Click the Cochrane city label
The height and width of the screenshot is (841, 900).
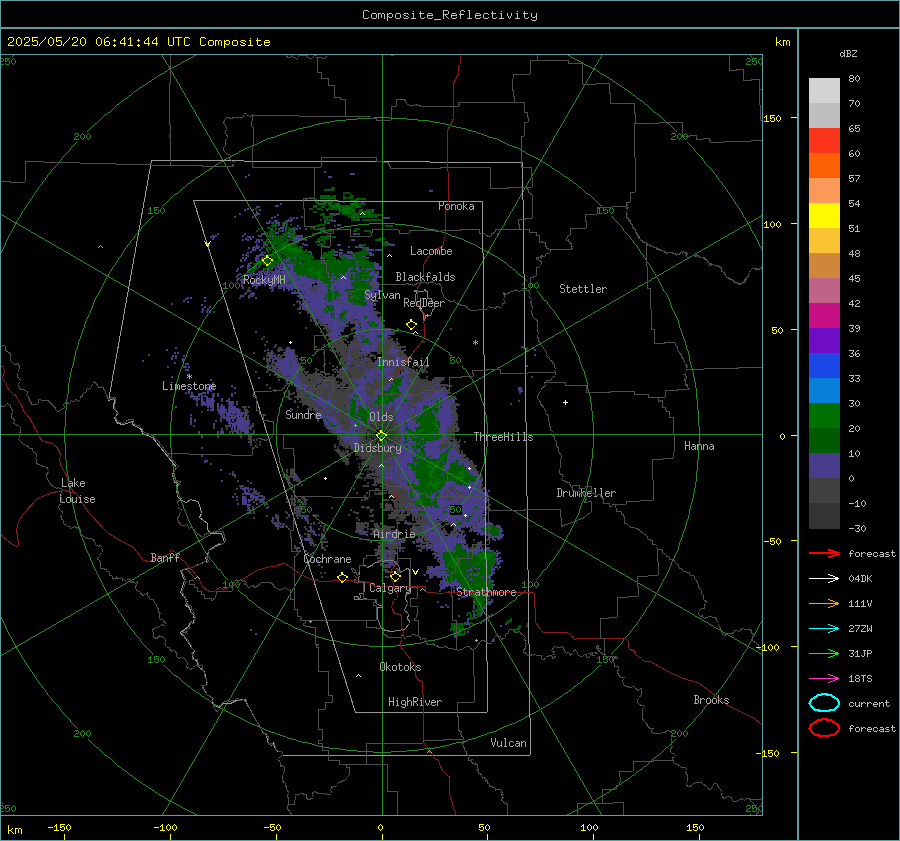coord(327,559)
